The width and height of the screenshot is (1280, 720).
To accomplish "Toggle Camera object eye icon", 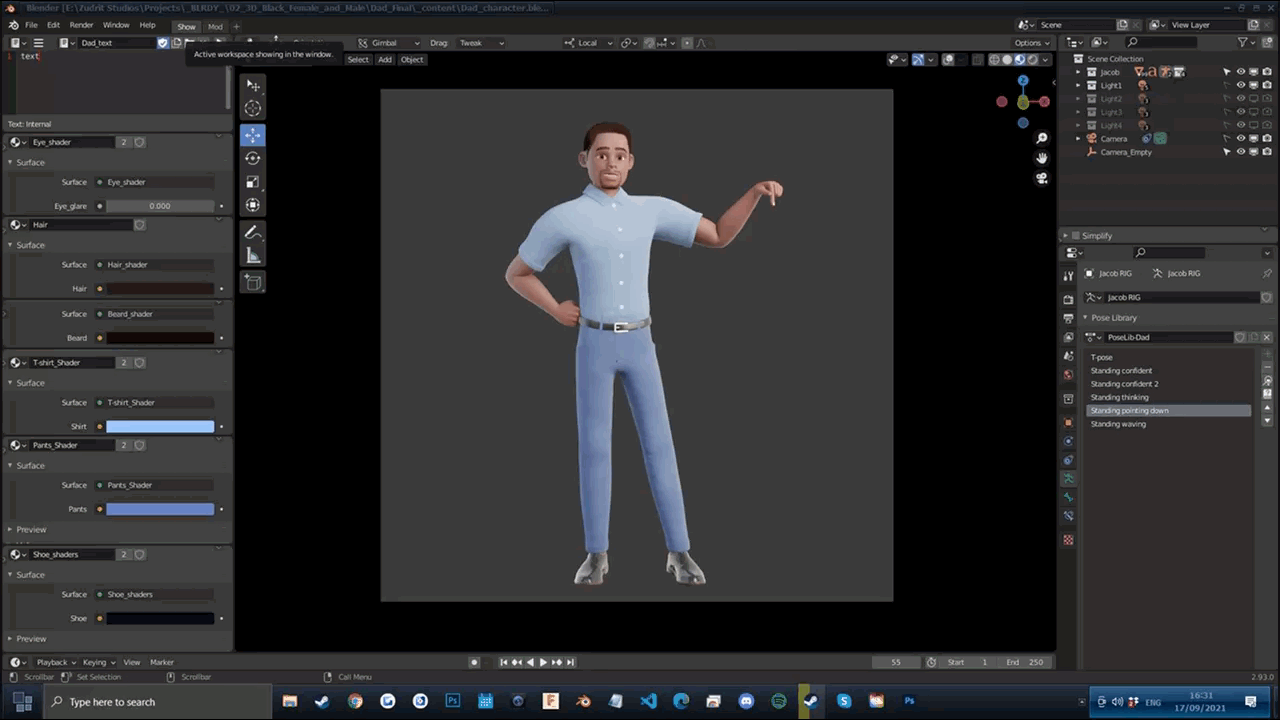I will tap(1240, 139).
